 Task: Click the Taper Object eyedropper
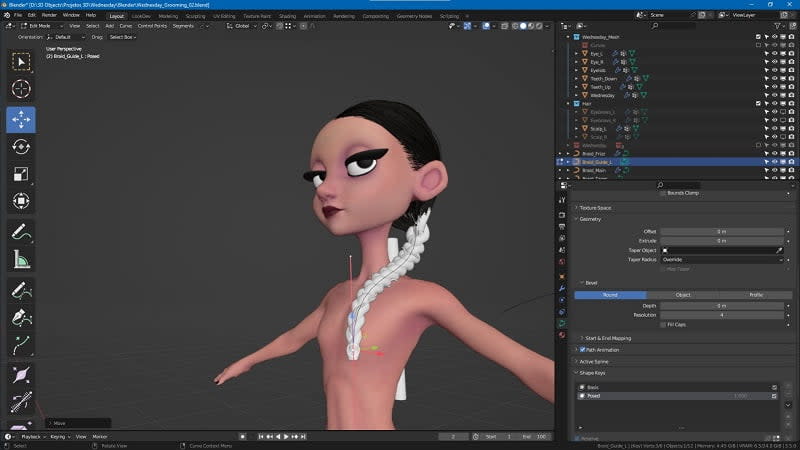tap(779, 251)
